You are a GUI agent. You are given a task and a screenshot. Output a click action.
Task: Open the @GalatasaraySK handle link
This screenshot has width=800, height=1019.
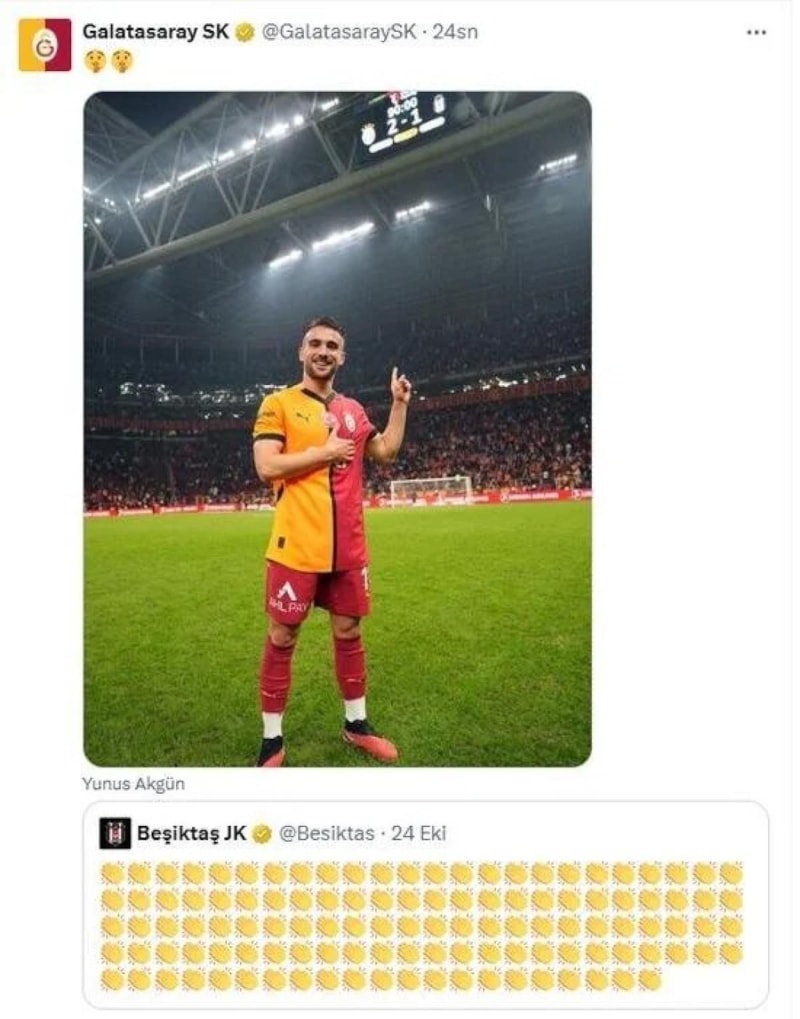[338, 32]
